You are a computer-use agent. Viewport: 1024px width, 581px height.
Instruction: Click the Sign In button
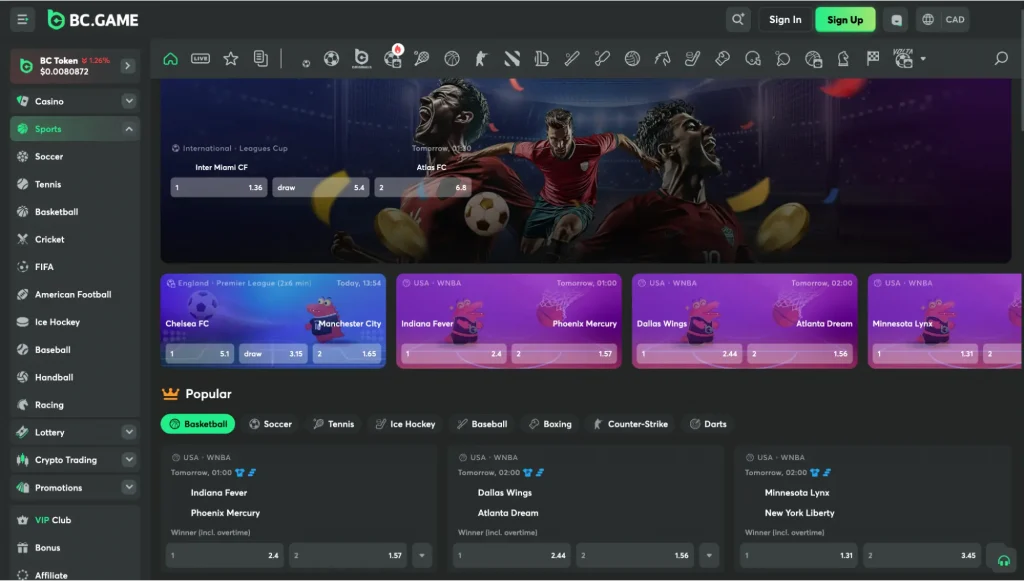(785, 20)
